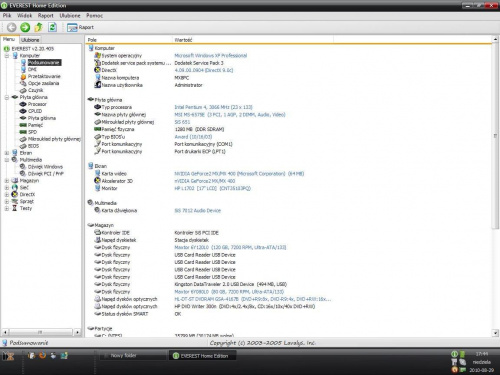500x375 pixels.
Task: Select Dźwięk Windows tree item
Action: (45, 167)
